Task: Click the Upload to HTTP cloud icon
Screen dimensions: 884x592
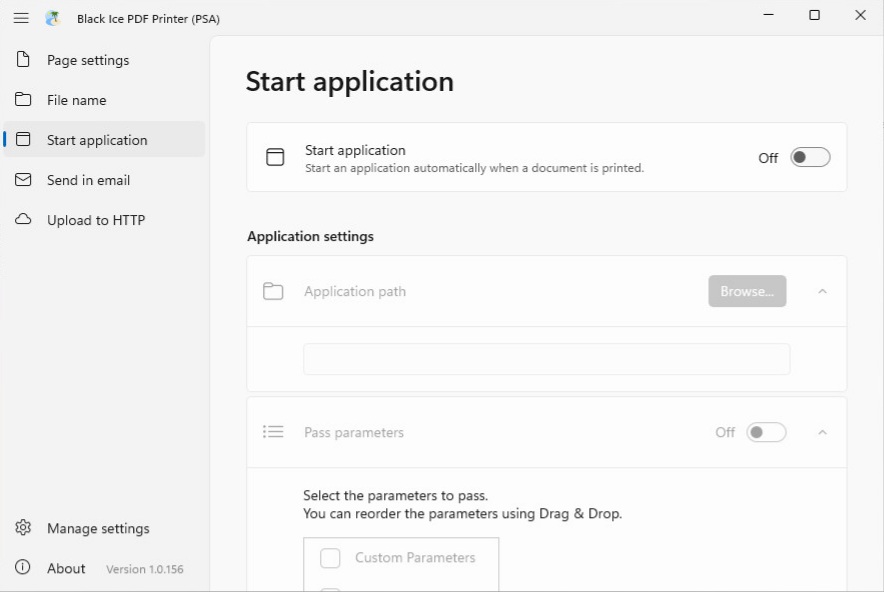Action: pyautogui.click(x=23, y=219)
